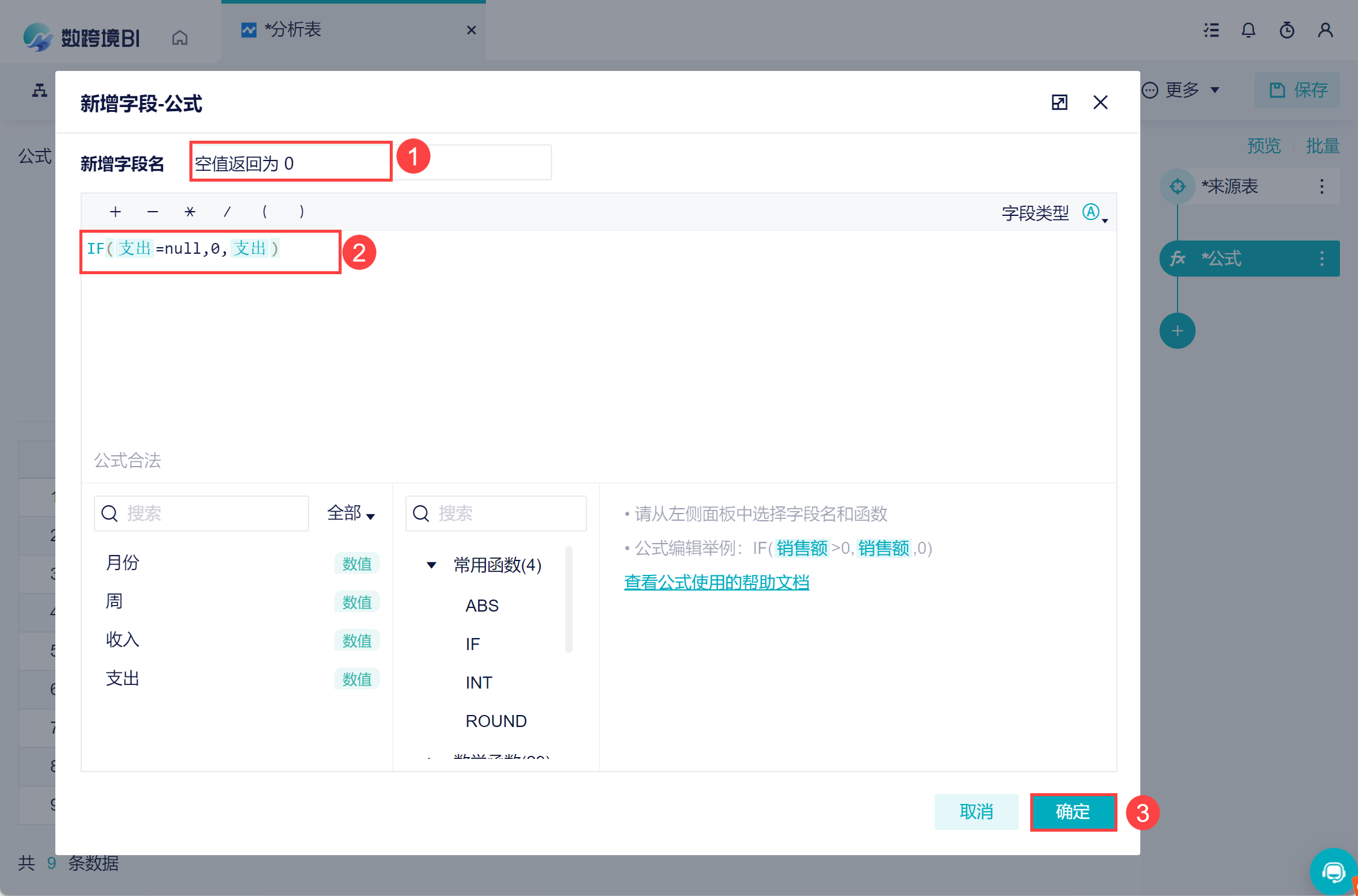Insert the multiply operator symbol
The image size is (1358, 896).
pyautogui.click(x=190, y=212)
